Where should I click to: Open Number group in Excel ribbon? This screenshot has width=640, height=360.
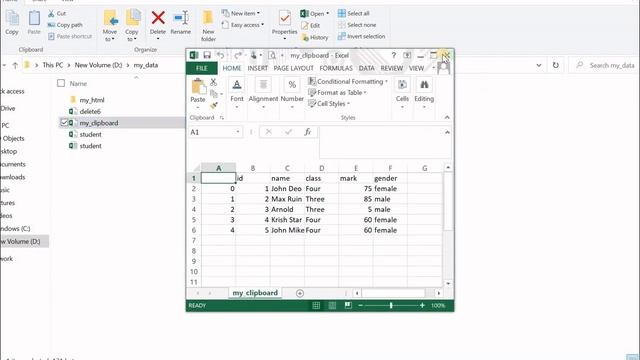[292, 93]
